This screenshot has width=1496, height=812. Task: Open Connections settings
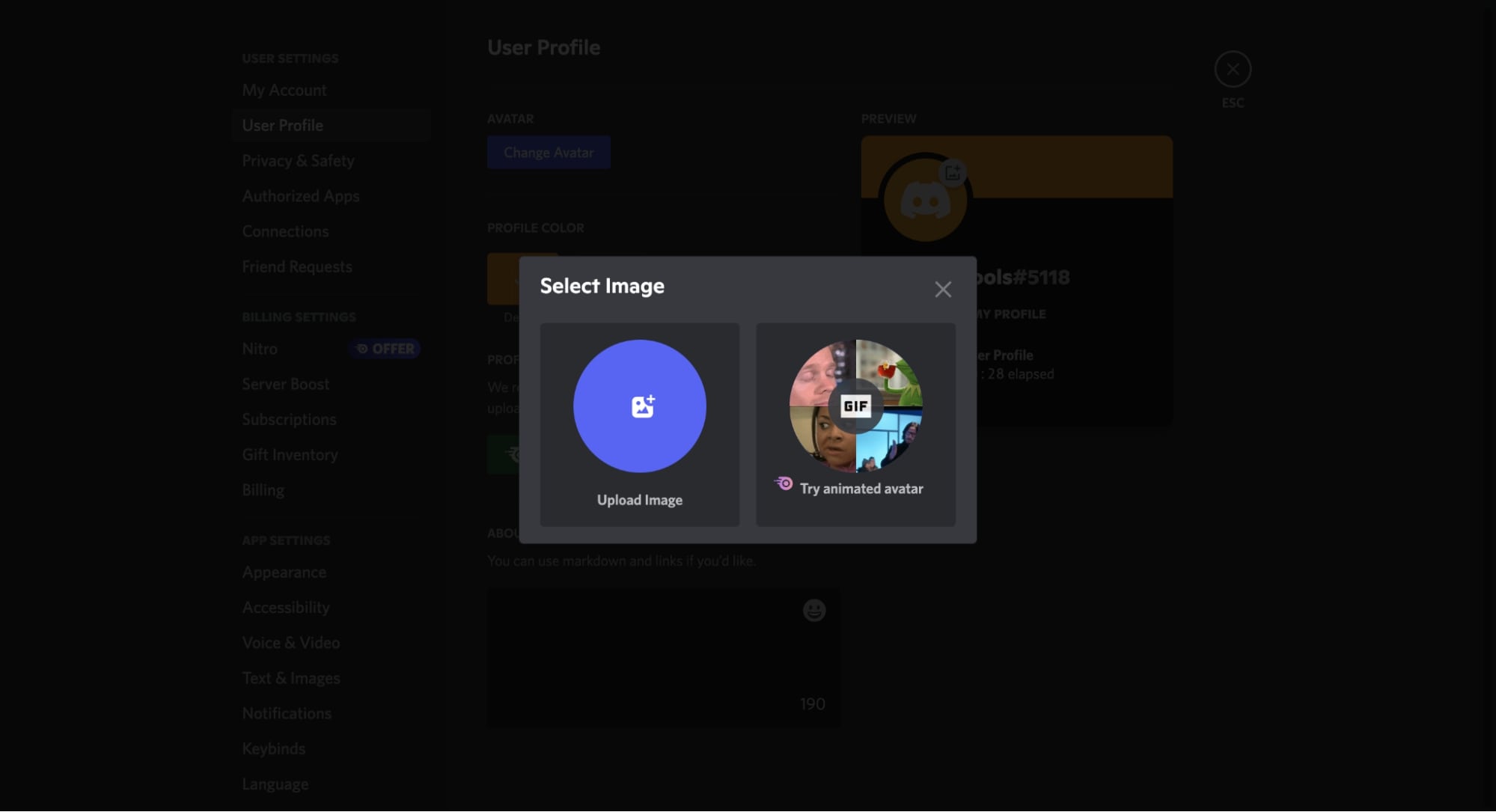[x=331, y=231]
